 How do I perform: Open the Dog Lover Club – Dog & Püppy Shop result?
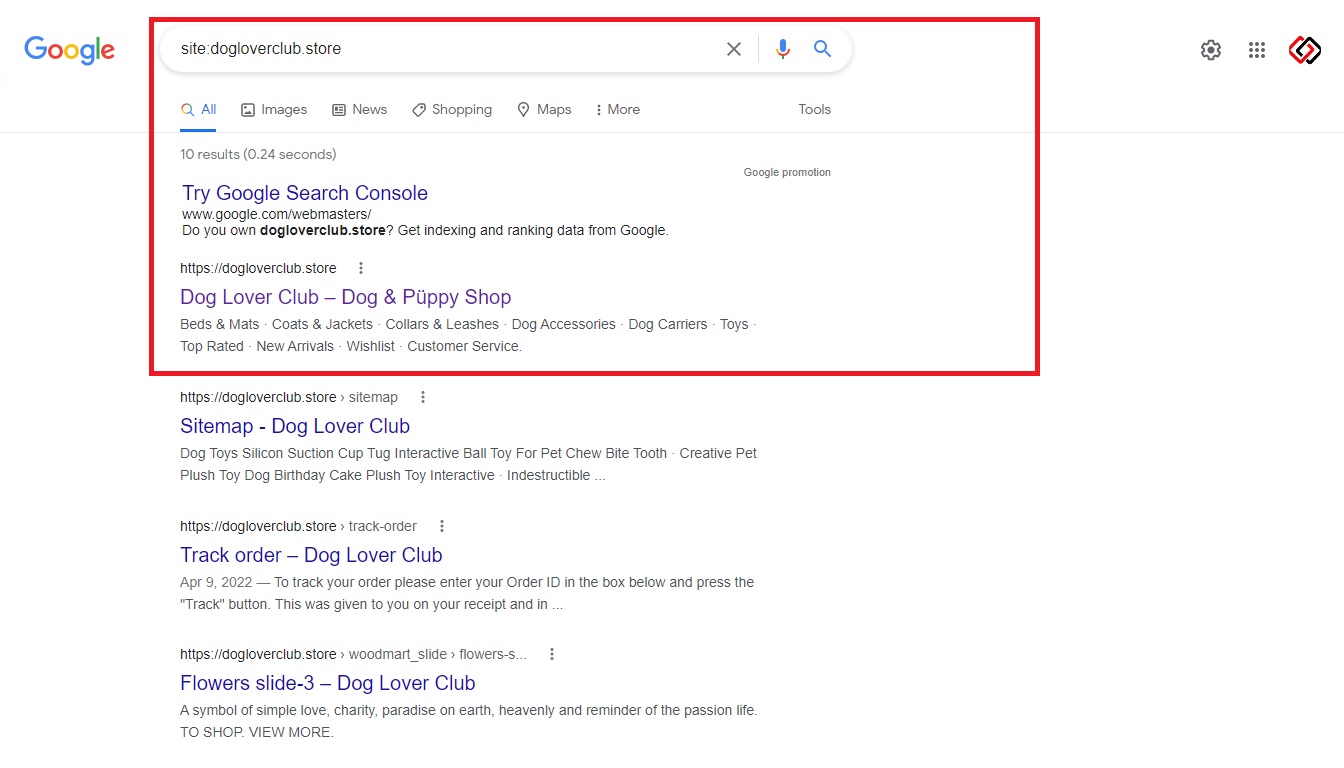(x=345, y=297)
